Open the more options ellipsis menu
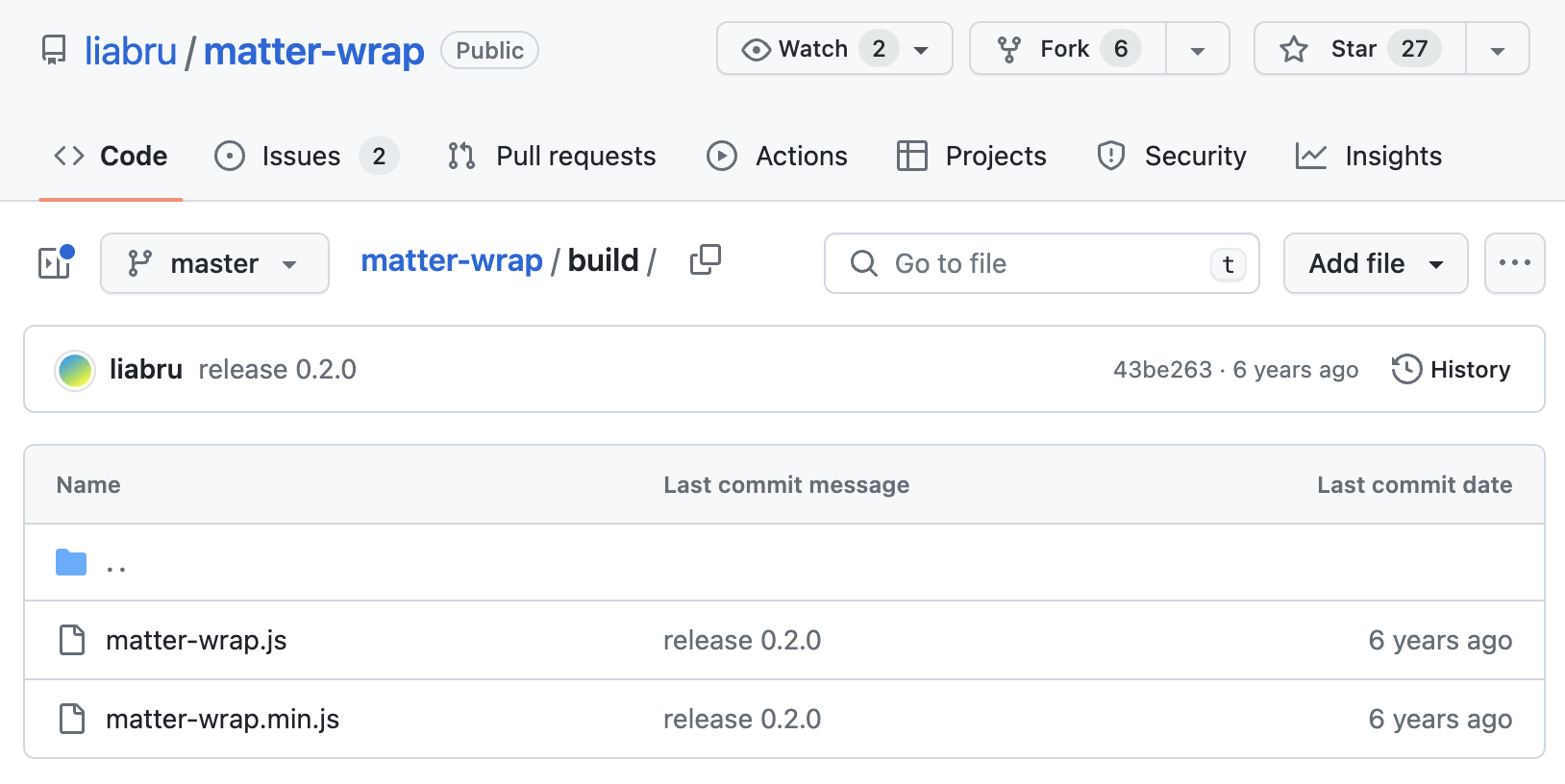 point(1514,263)
